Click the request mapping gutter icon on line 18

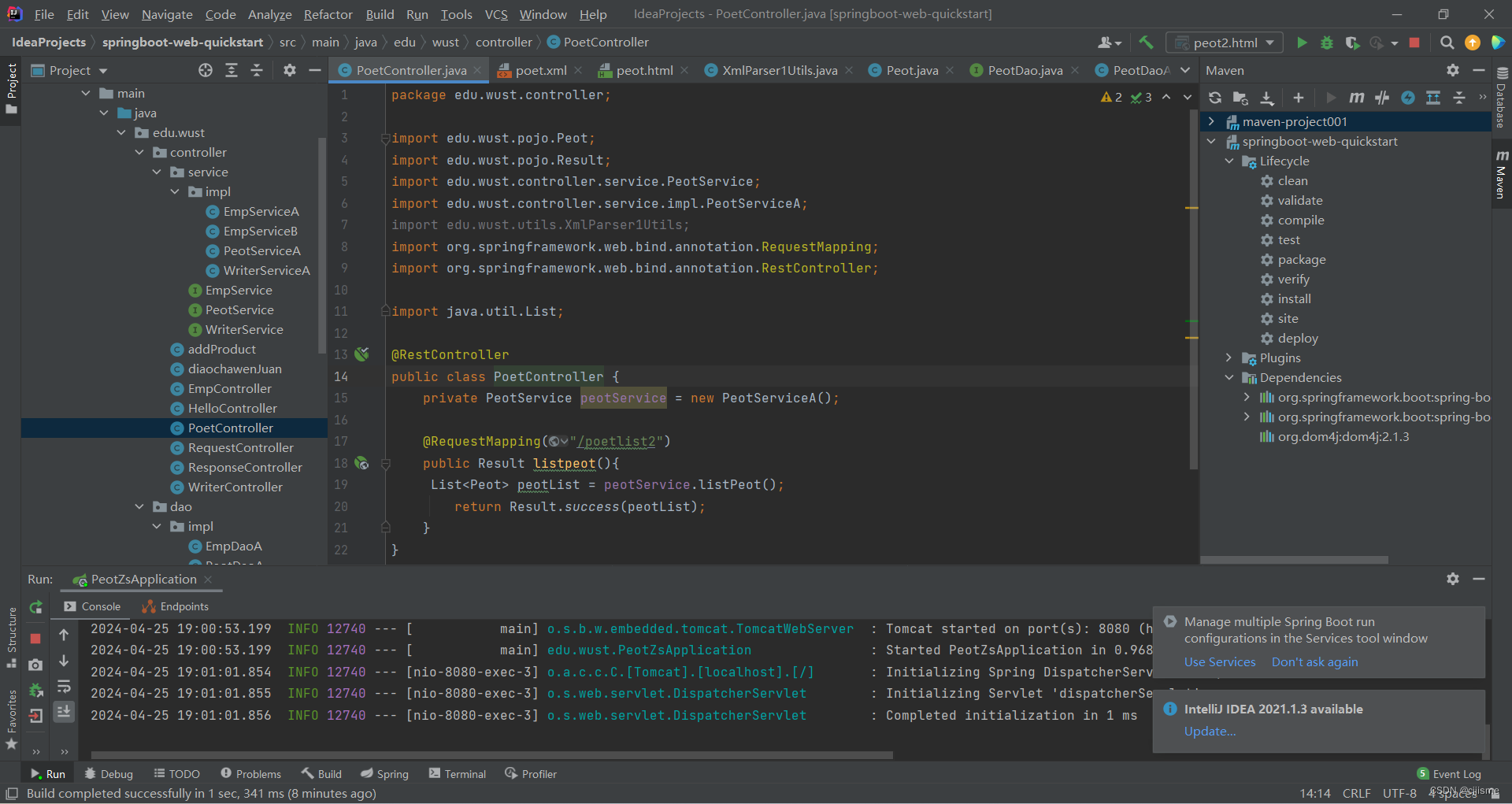click(x=361, y=463)
